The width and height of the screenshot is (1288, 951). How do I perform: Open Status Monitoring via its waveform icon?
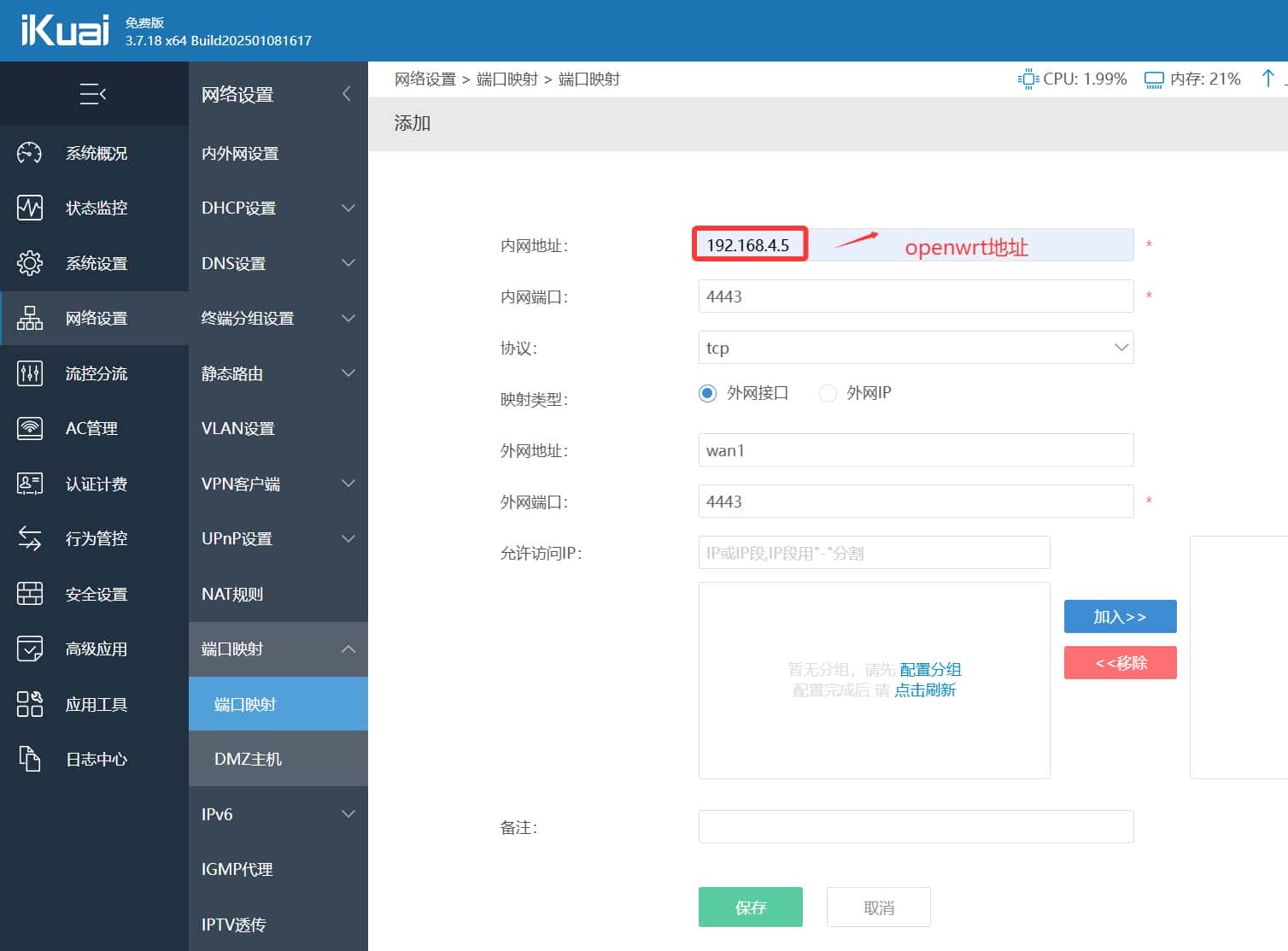(x=30, y=208)
